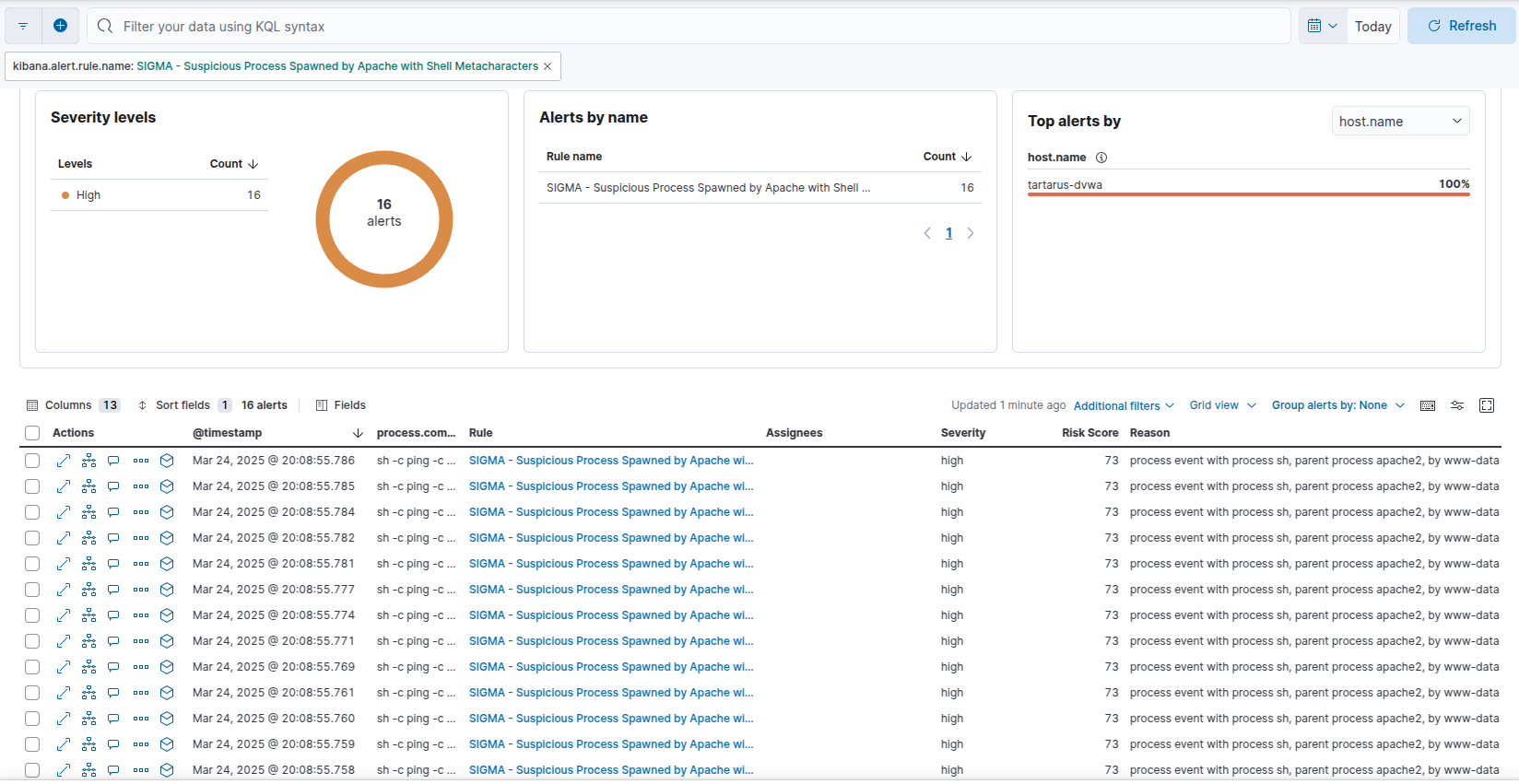Open the SIGMA rule link in the first row
Viewport: 1519px width, 784px height.
click(x=610, y=461)
